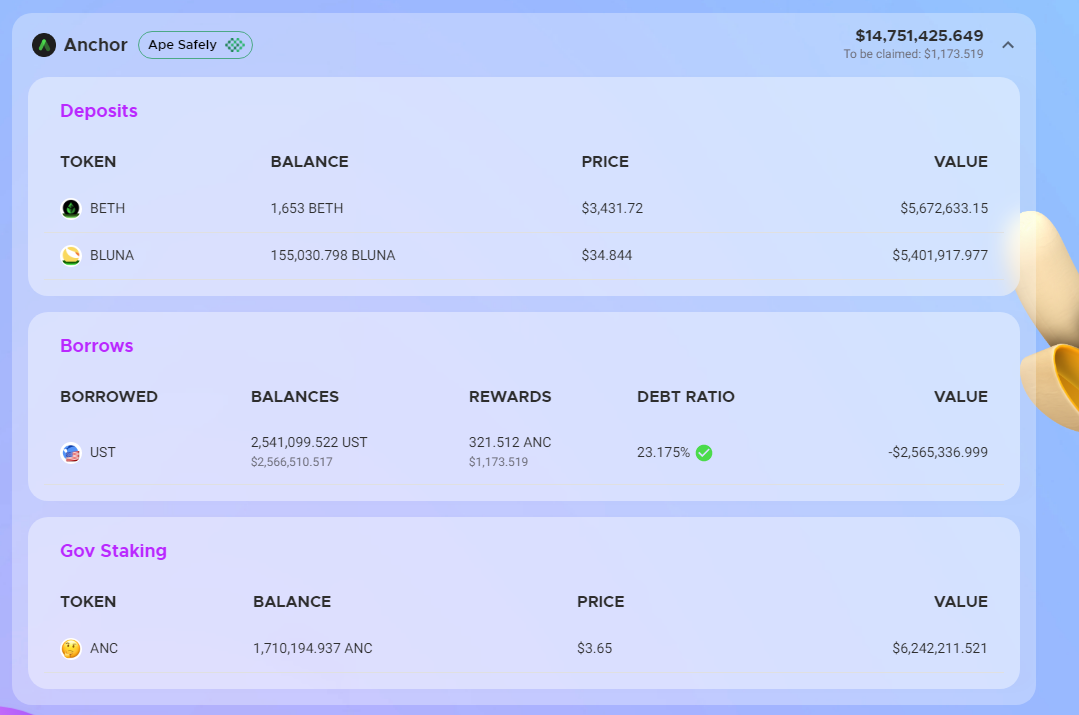Click the Borrows section heading
The image size is (1079, 715).
(x=97, y=345)
